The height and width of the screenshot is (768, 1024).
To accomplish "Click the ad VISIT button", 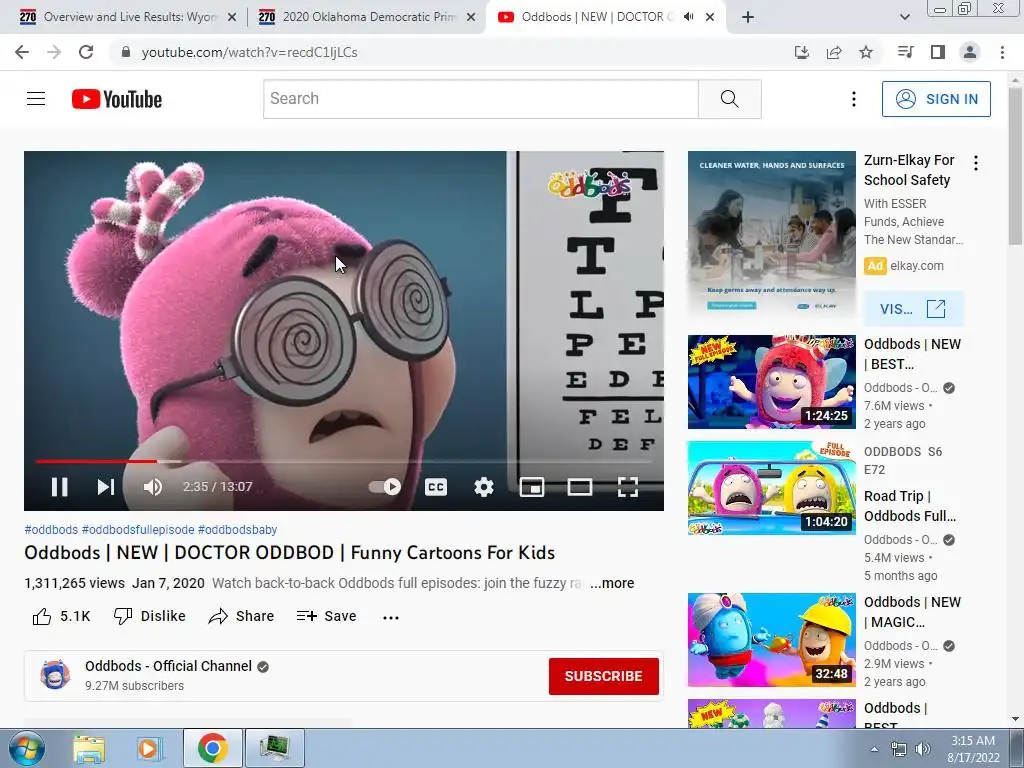I will pyautogui.click(x=913, y=309).
